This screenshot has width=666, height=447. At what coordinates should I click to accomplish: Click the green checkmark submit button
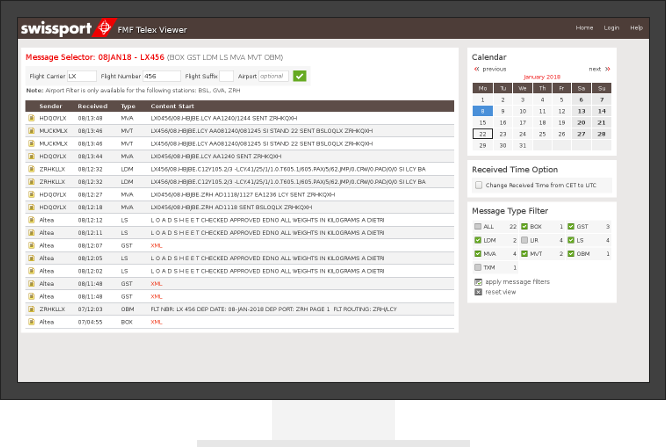coord(300,76)
